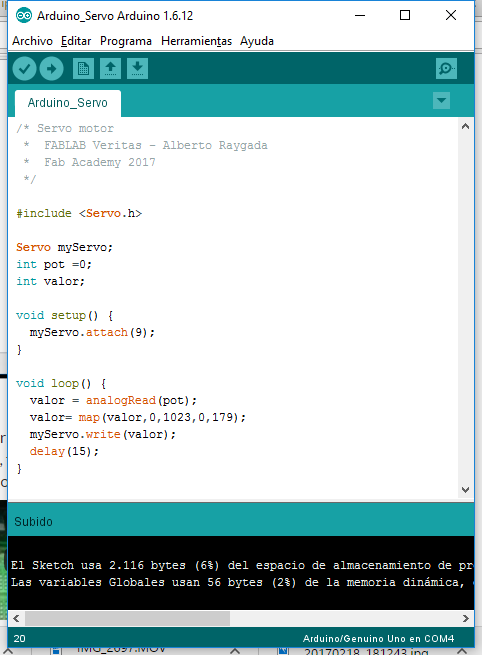
Task: Click the 'myServo.write(valor);' line
Action: point(102,434)
